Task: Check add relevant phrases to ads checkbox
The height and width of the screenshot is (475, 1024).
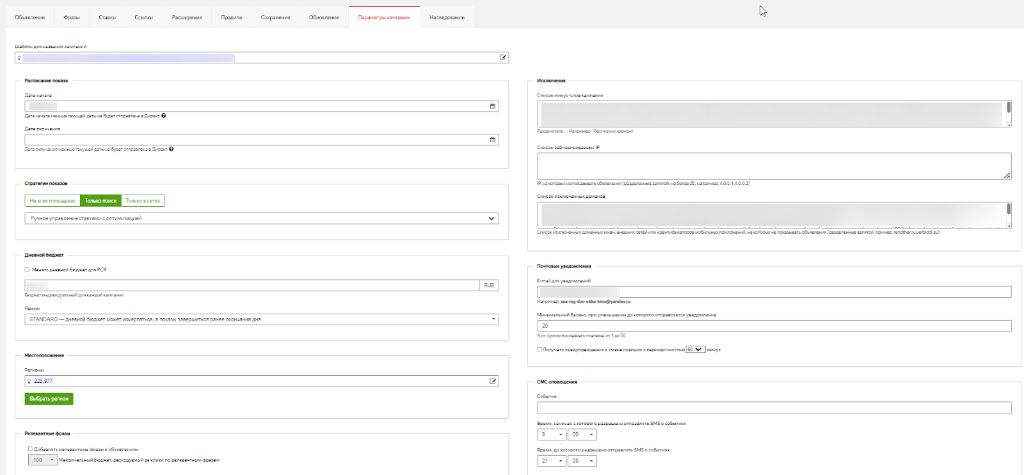Action: (x=31, y=448)
